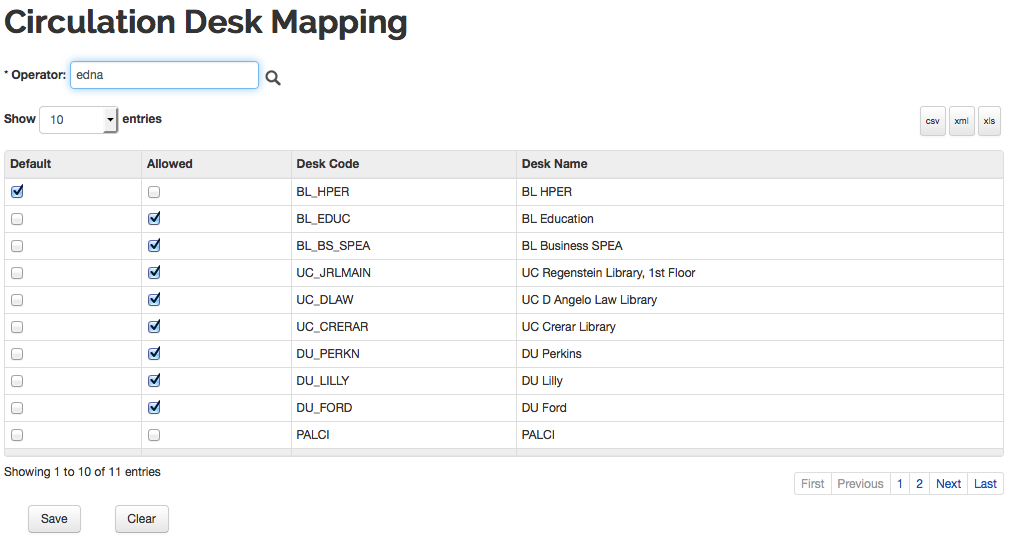The width and height of the screenshot is (1011, 540).
Task: Enable Allowed checkbox for BL_HPER row
Action: click(154, 192)
